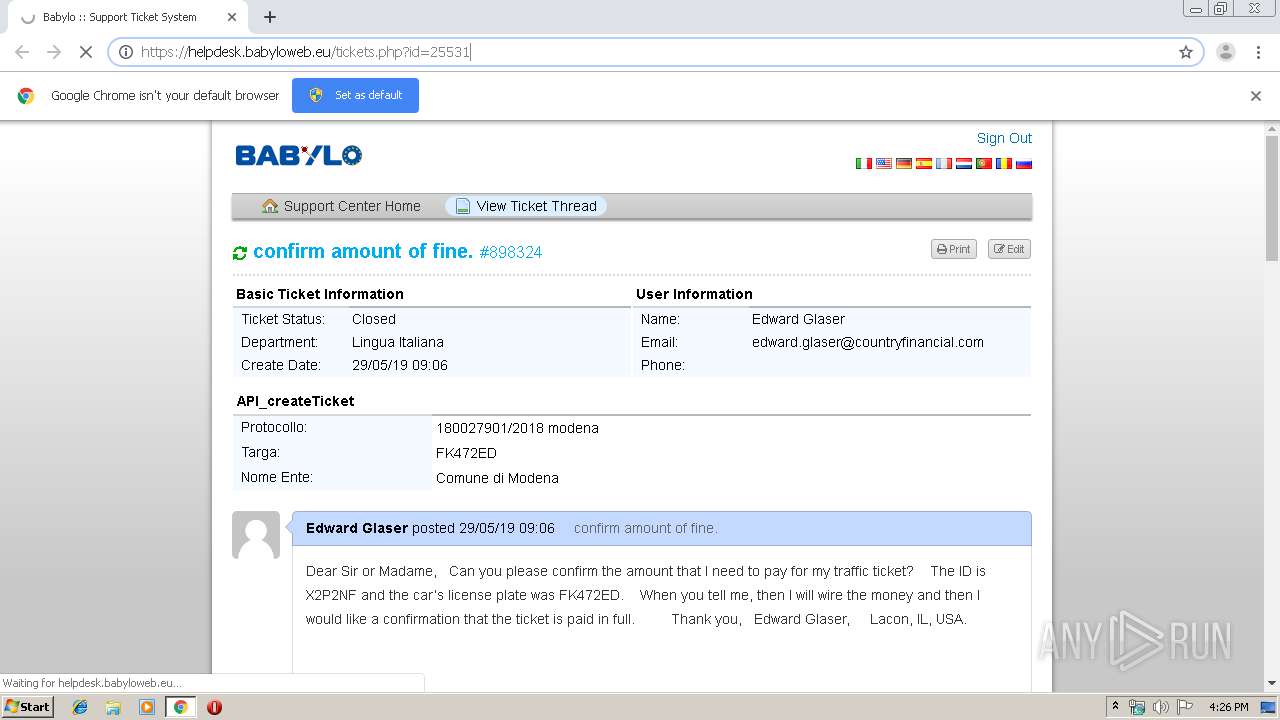Viewport: 1280px width, 720px height.
Task: Select the View Ticket Thread tab
Action: coord(526,206)
